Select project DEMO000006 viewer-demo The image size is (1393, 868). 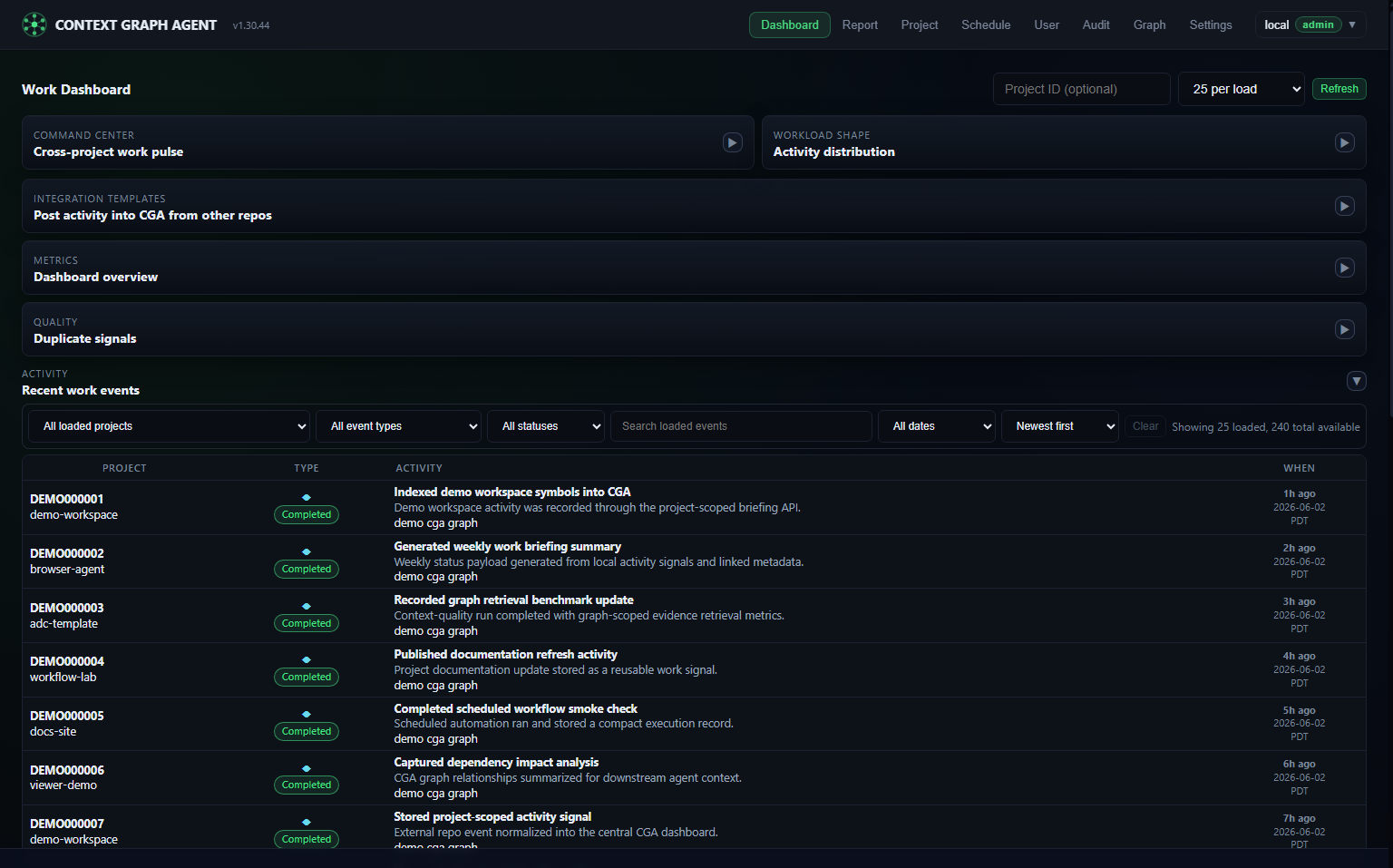(67, 777)
